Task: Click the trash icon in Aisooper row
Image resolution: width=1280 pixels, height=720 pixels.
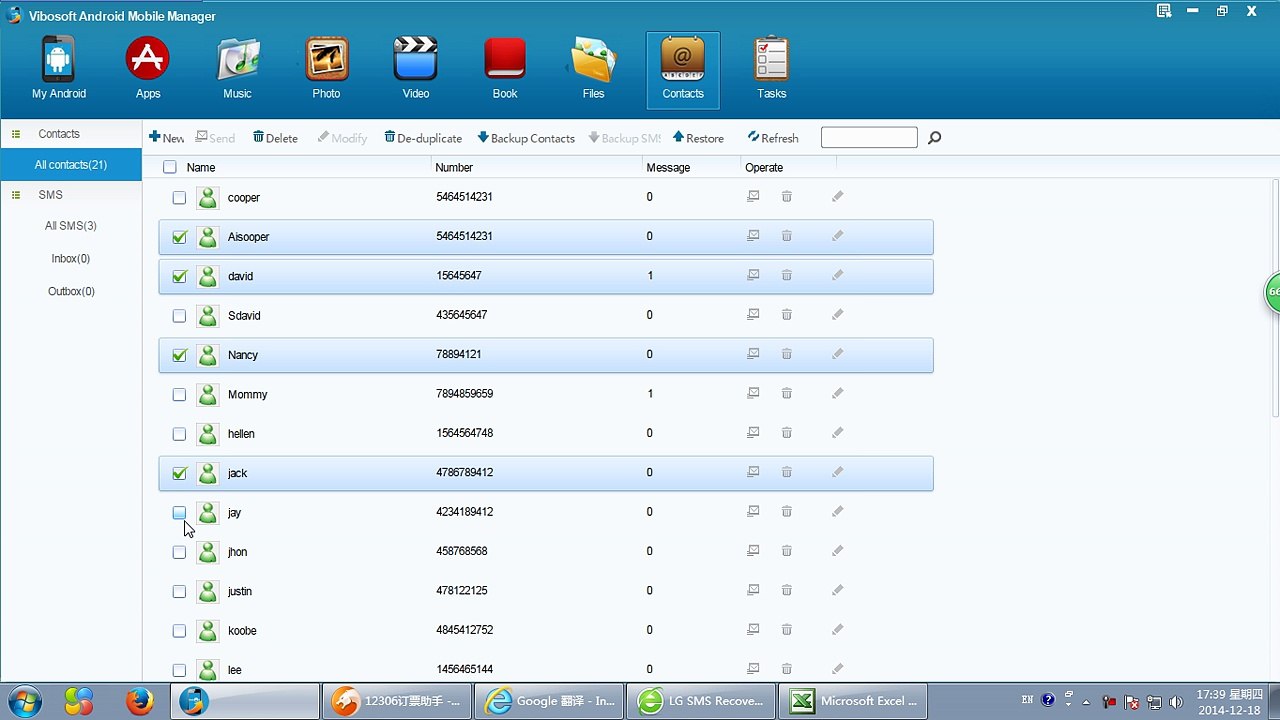Action: [787, 236]
